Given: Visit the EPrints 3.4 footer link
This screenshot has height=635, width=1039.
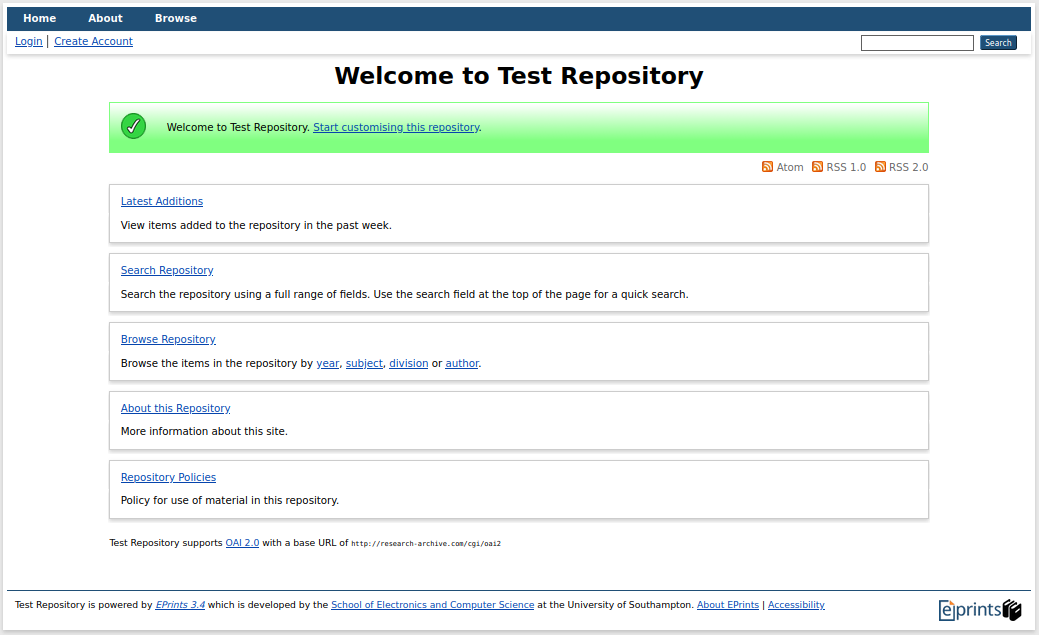Looking at the screenshot, I should pyautogui.click(x=180, y=605).
